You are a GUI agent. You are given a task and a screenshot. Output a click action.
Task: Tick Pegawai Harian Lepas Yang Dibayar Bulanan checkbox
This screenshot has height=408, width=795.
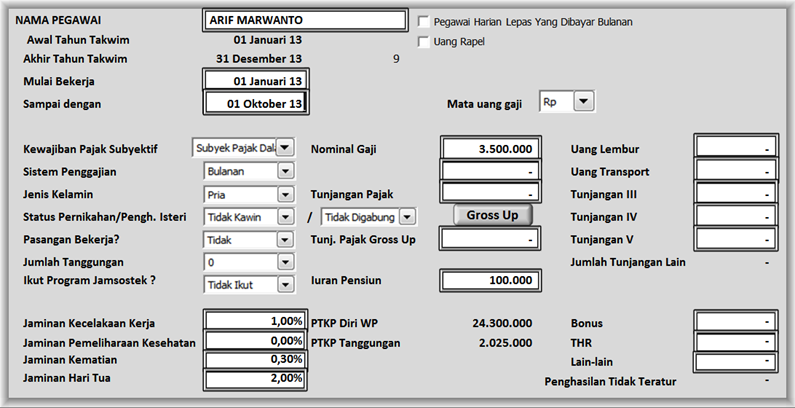[x=423, y=22]
